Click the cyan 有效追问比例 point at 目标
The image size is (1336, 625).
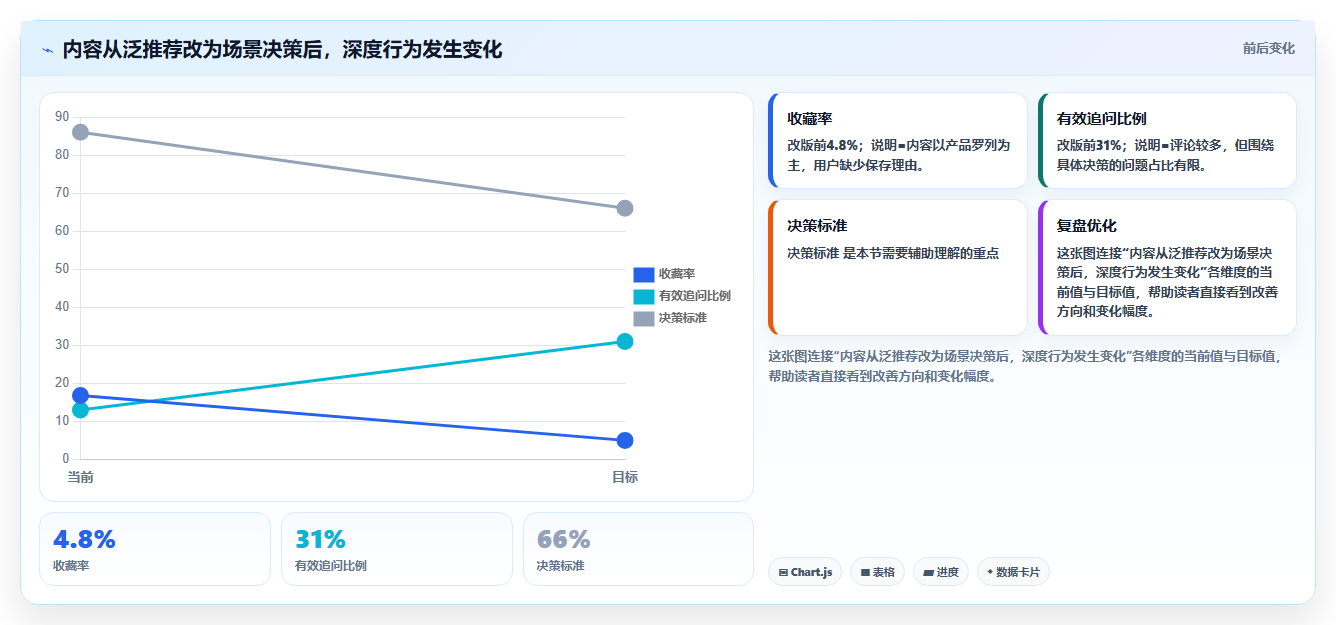pos(625,341)
